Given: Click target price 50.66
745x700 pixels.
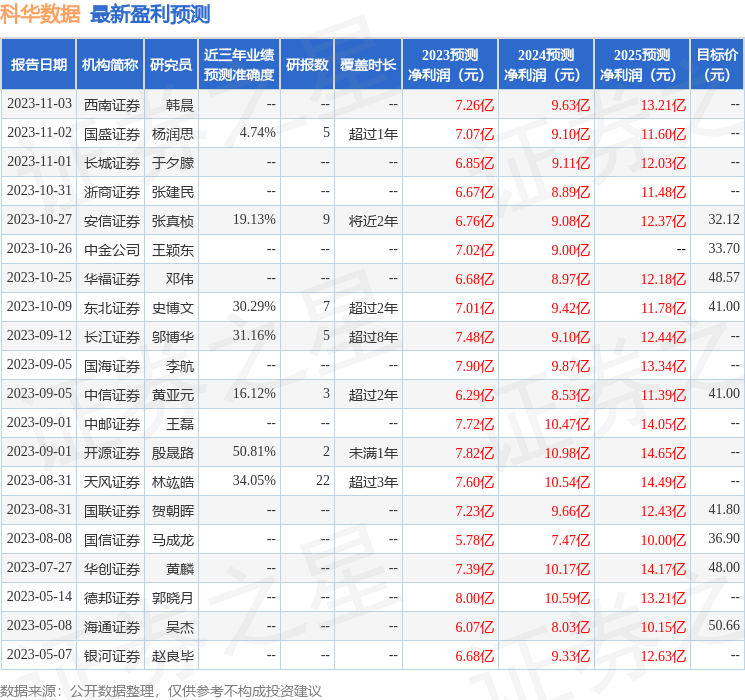Looking at the screenshot, I should [724, 625].
